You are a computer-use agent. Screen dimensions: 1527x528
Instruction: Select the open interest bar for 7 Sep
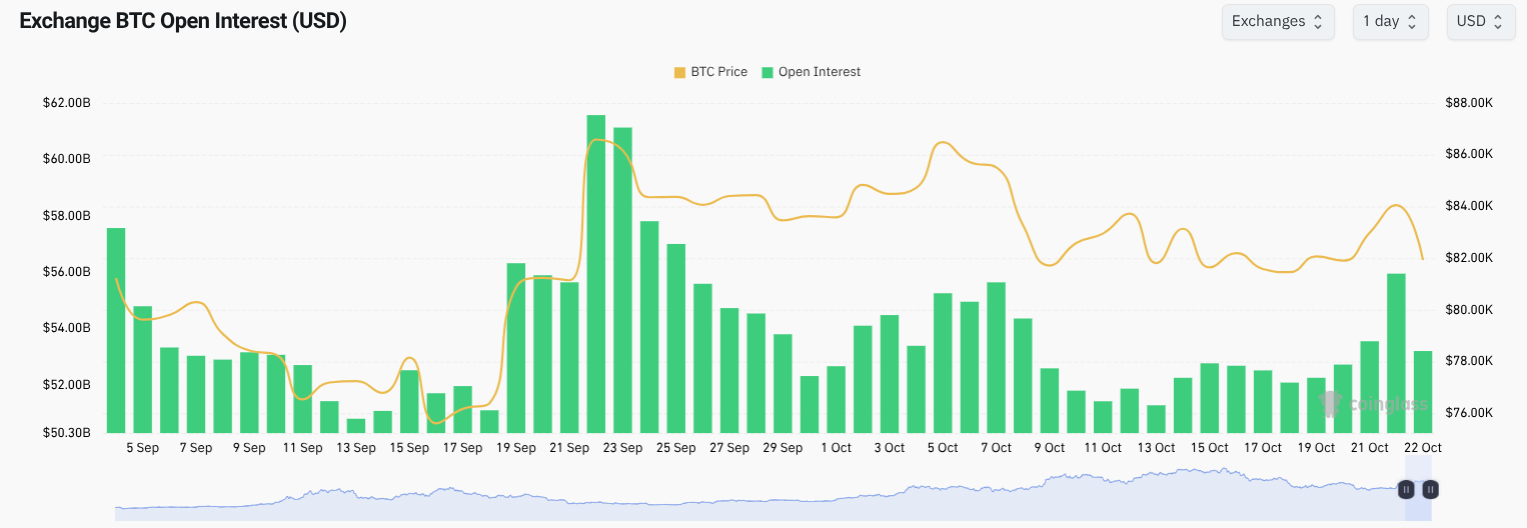pos(196,394)
